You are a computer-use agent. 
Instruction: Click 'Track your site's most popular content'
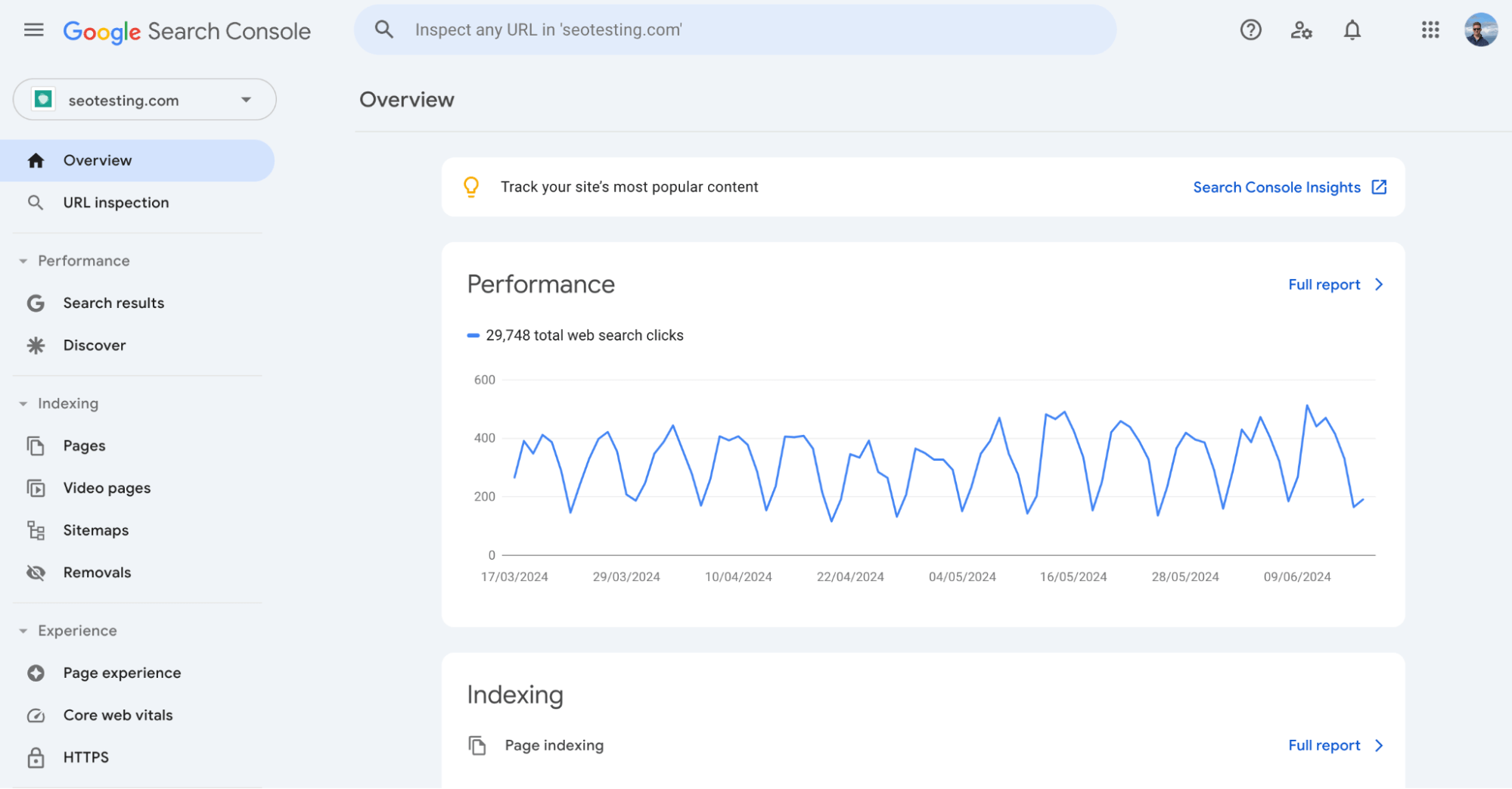click(629, 187)
